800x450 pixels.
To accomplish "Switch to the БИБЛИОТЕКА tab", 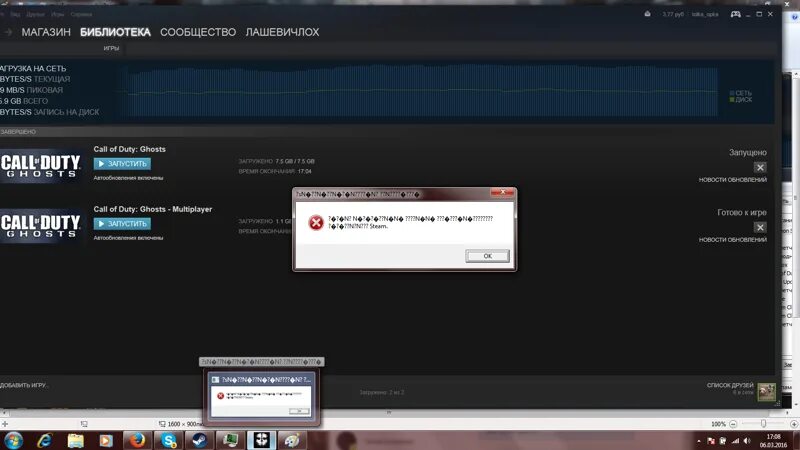I will point(115,32).
